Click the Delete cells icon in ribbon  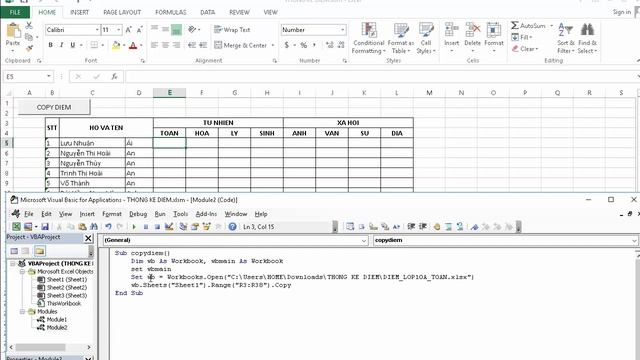click(x=472, y=30)
